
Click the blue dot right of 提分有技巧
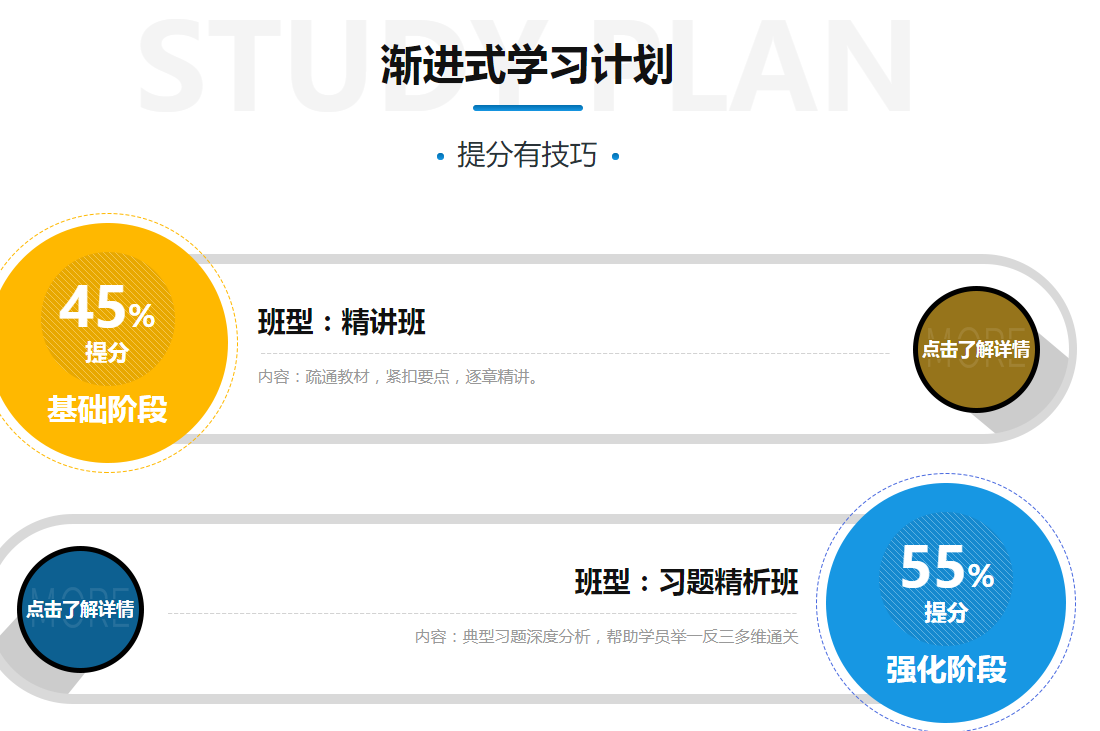[x=615, y=156]
